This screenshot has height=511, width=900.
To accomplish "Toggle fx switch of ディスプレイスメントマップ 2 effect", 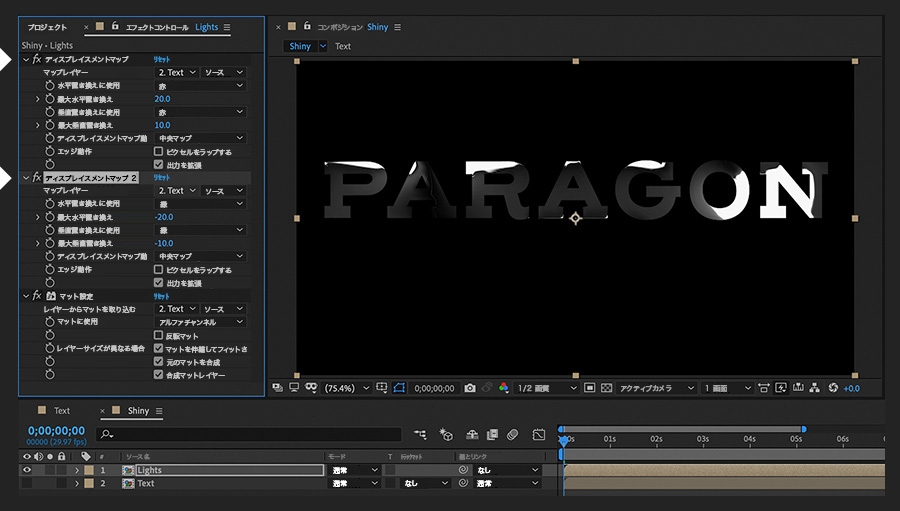I will (x=37, y=177).
